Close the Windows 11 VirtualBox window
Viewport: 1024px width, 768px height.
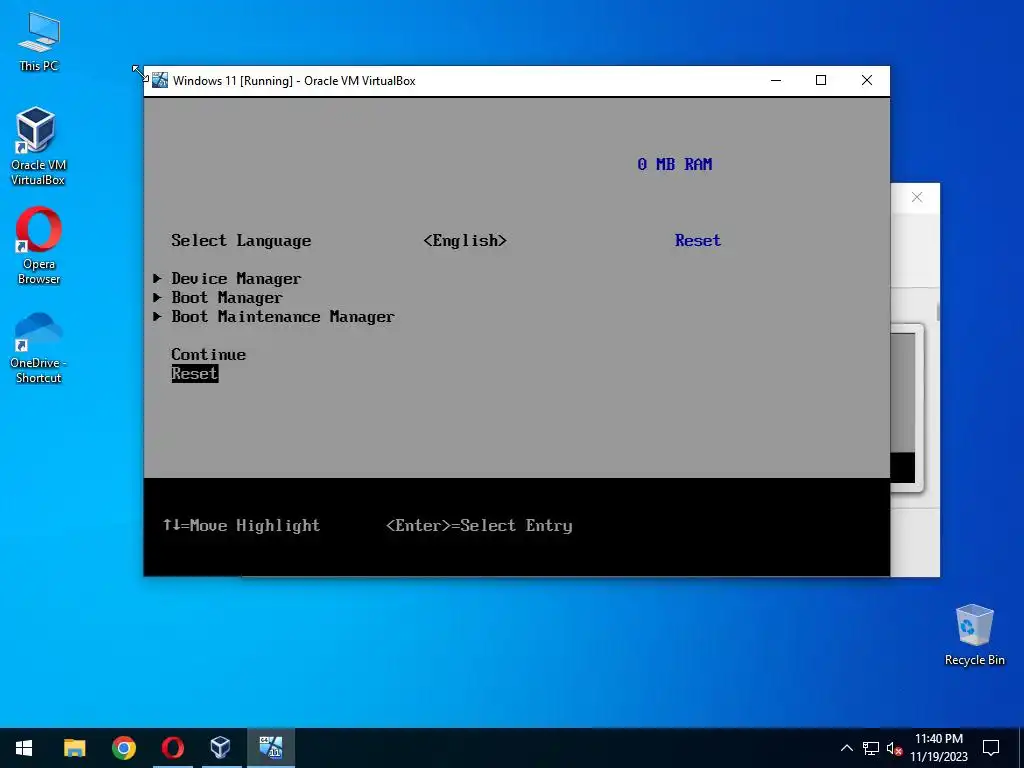[x=867, y=80]
